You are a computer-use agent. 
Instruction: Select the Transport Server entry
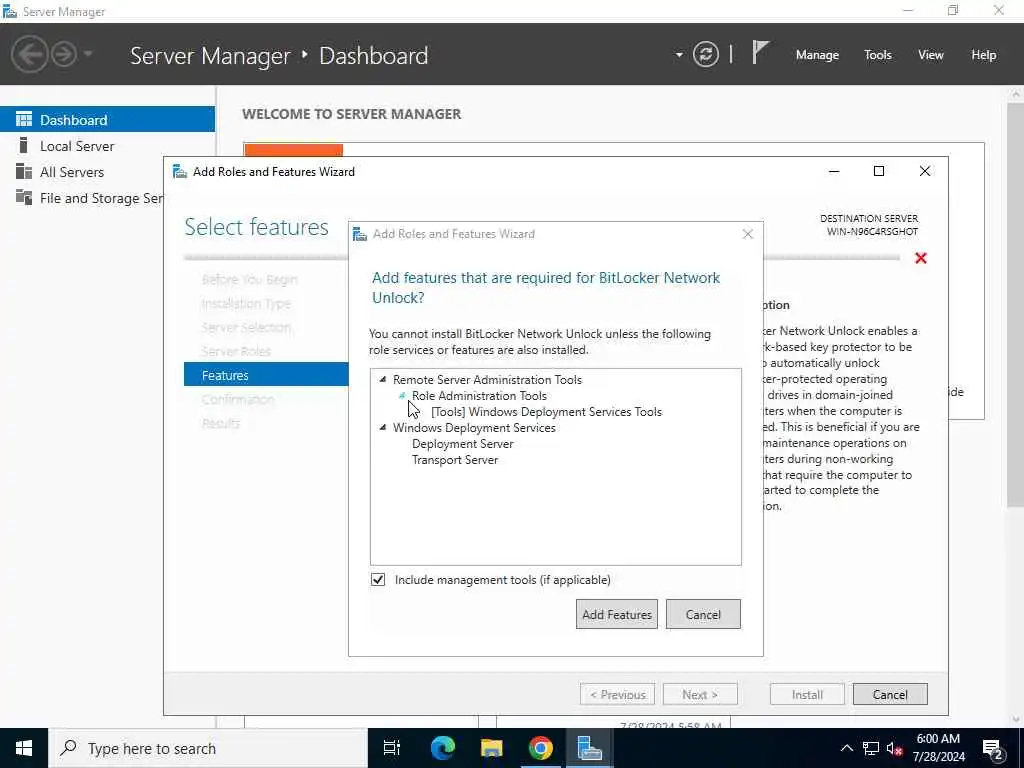point(455,460)
